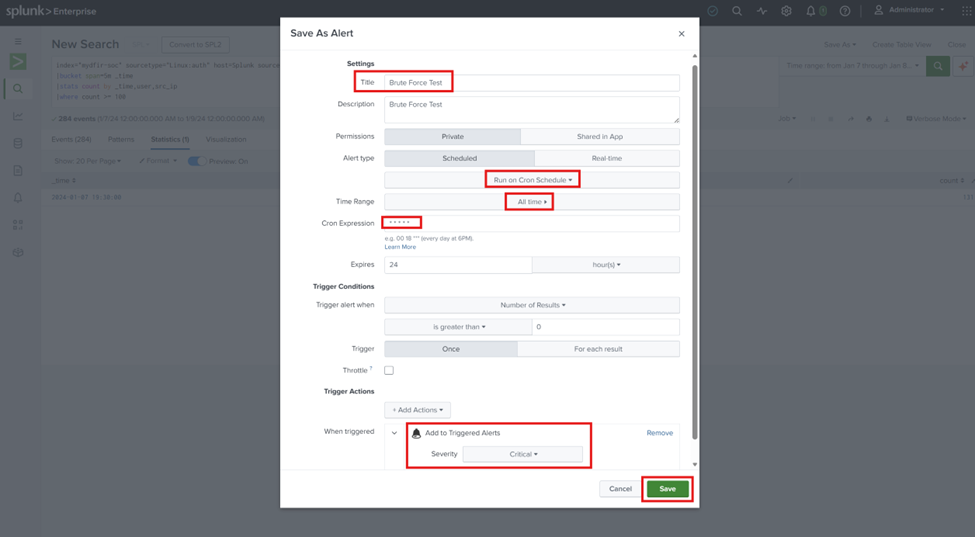This screenshot has width=975, height=537.
Task: Open the Help question mark icon
Action: point(844,11)
